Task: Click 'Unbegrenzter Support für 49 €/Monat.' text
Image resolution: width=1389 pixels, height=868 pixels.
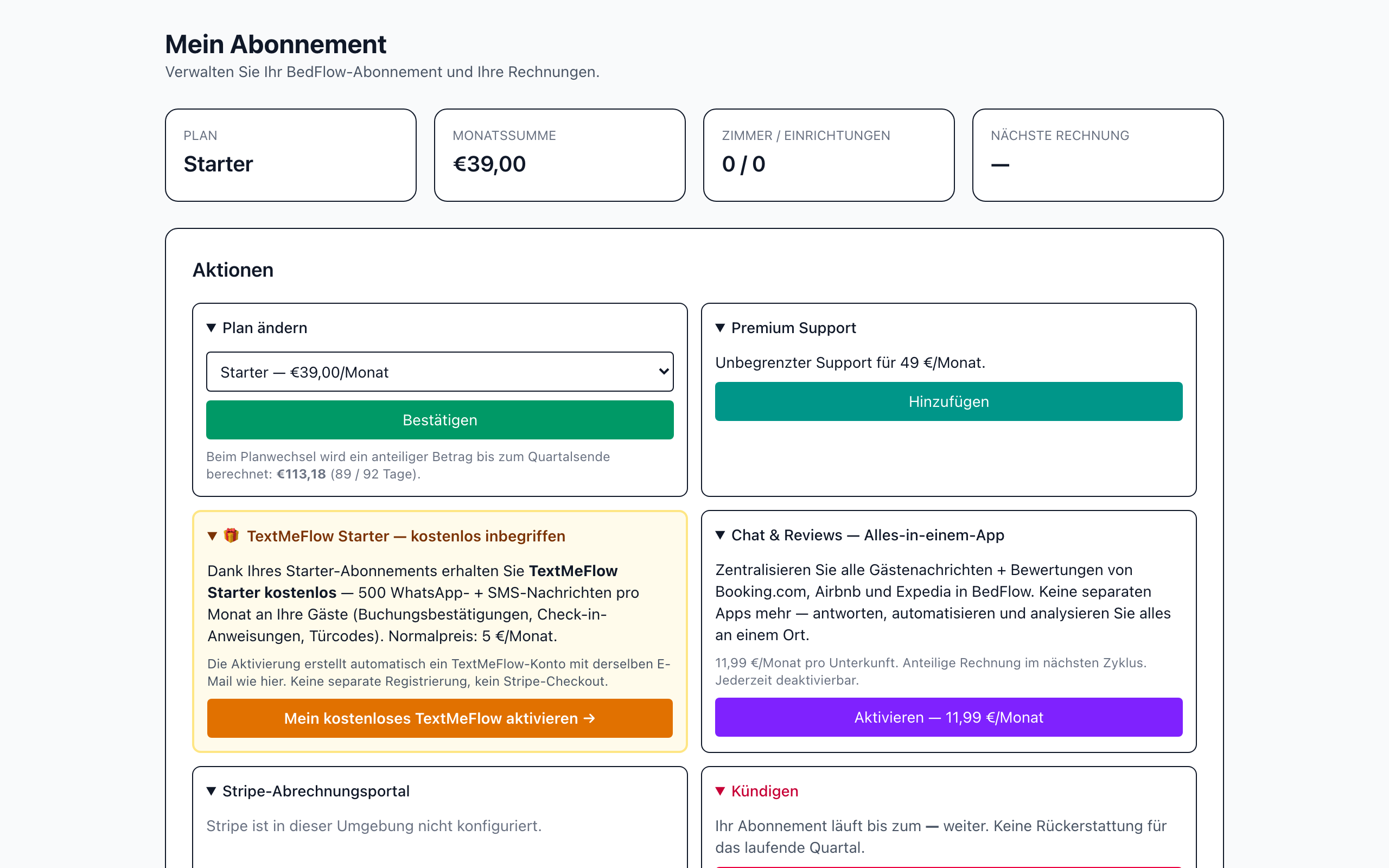Action: tap(850, 363)
